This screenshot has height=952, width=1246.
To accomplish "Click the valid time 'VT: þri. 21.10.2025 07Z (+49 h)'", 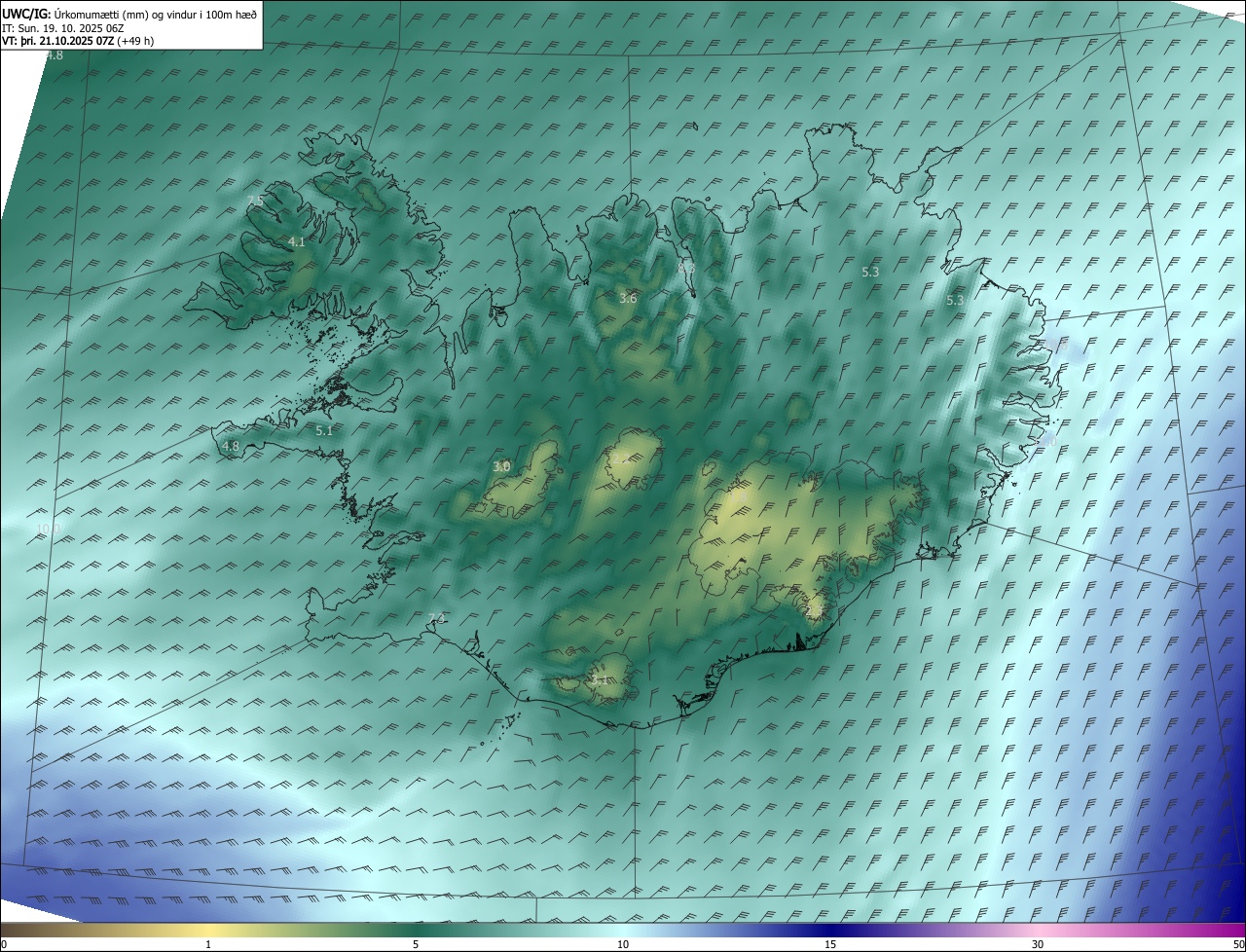I will click(78, 41).
